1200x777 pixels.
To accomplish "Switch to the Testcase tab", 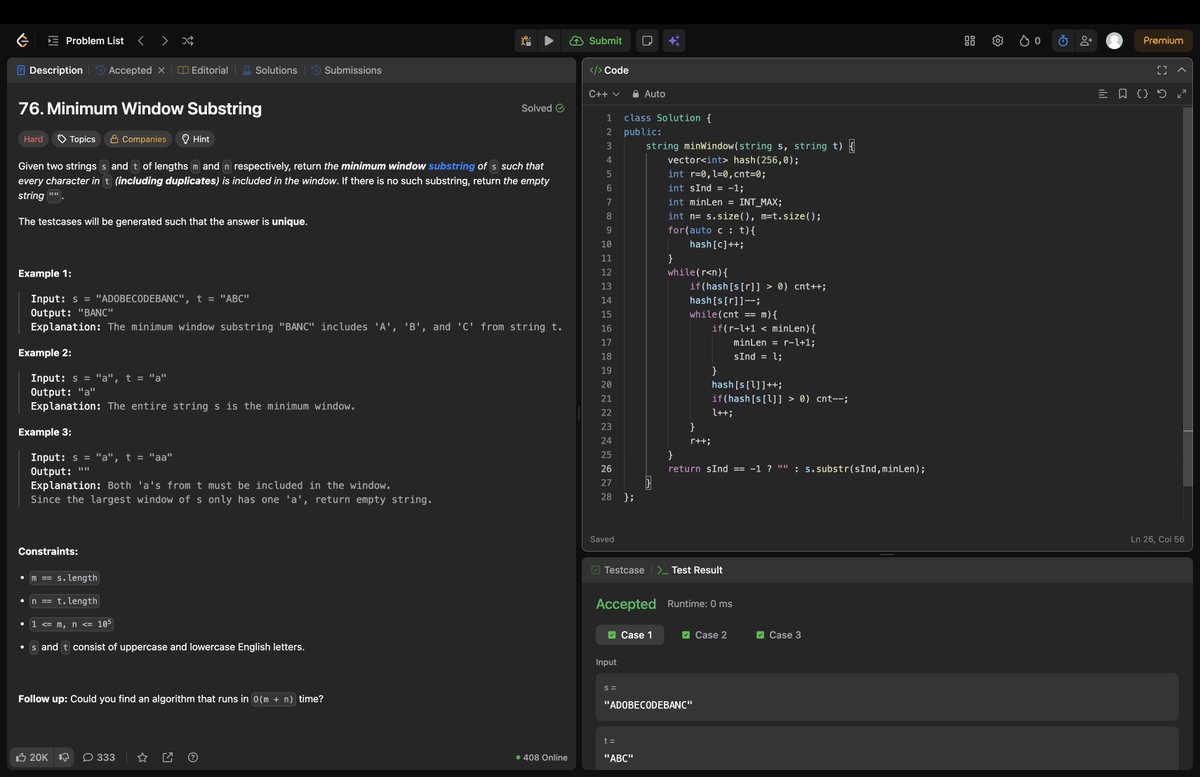I will click(618, 570).
